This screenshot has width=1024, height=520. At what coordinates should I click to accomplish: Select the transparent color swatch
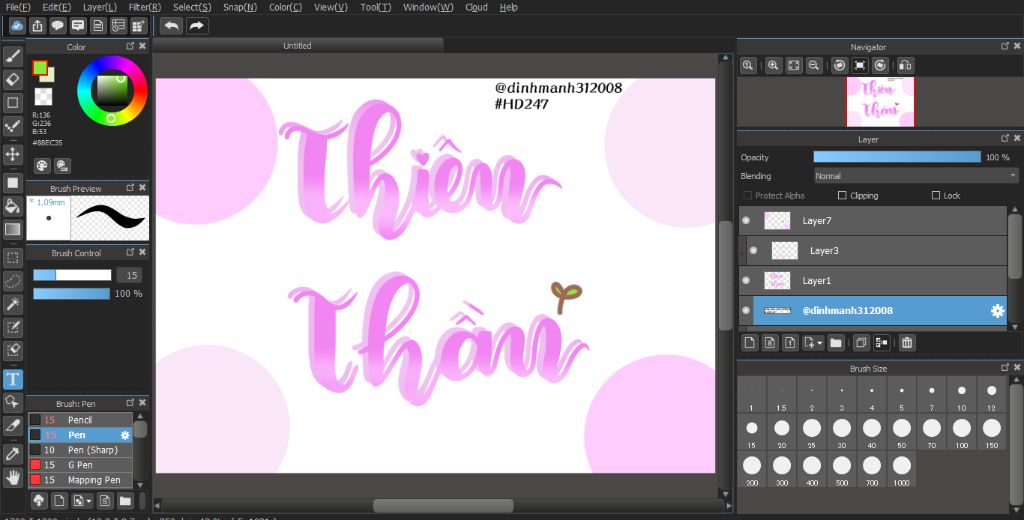[x=43, y=97]
